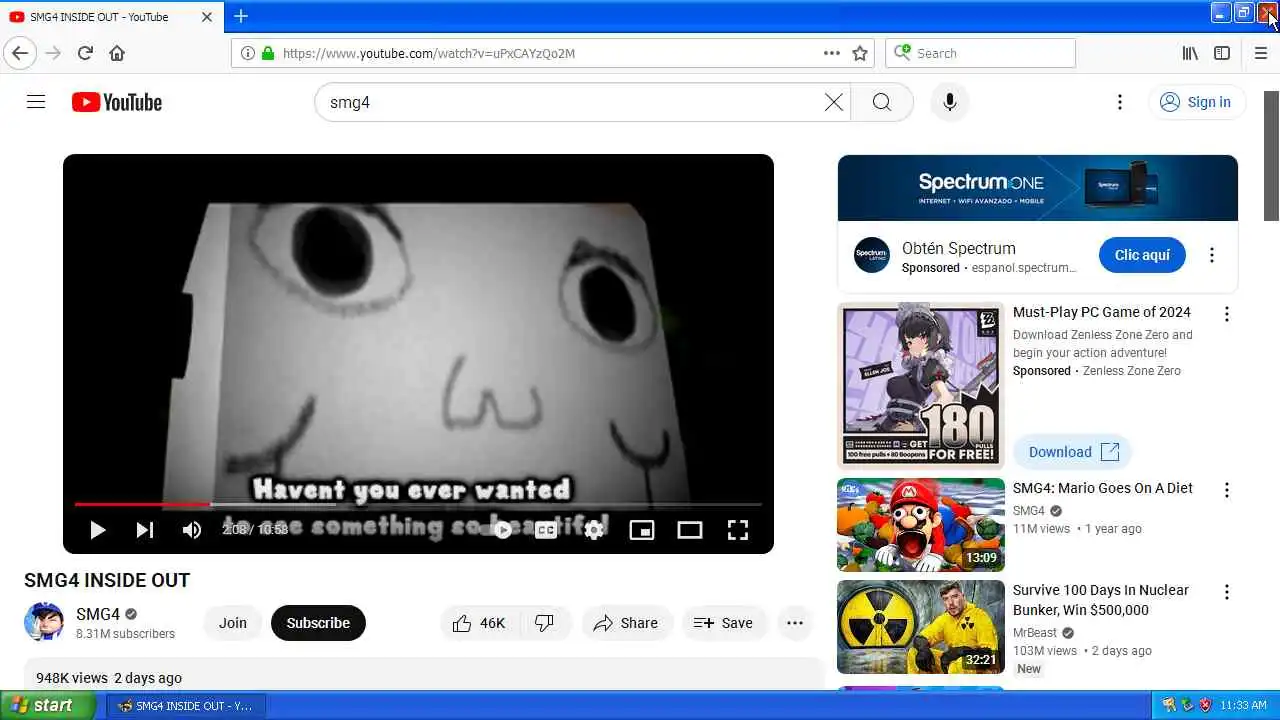Enter full screen video

[x=738, y=530]
